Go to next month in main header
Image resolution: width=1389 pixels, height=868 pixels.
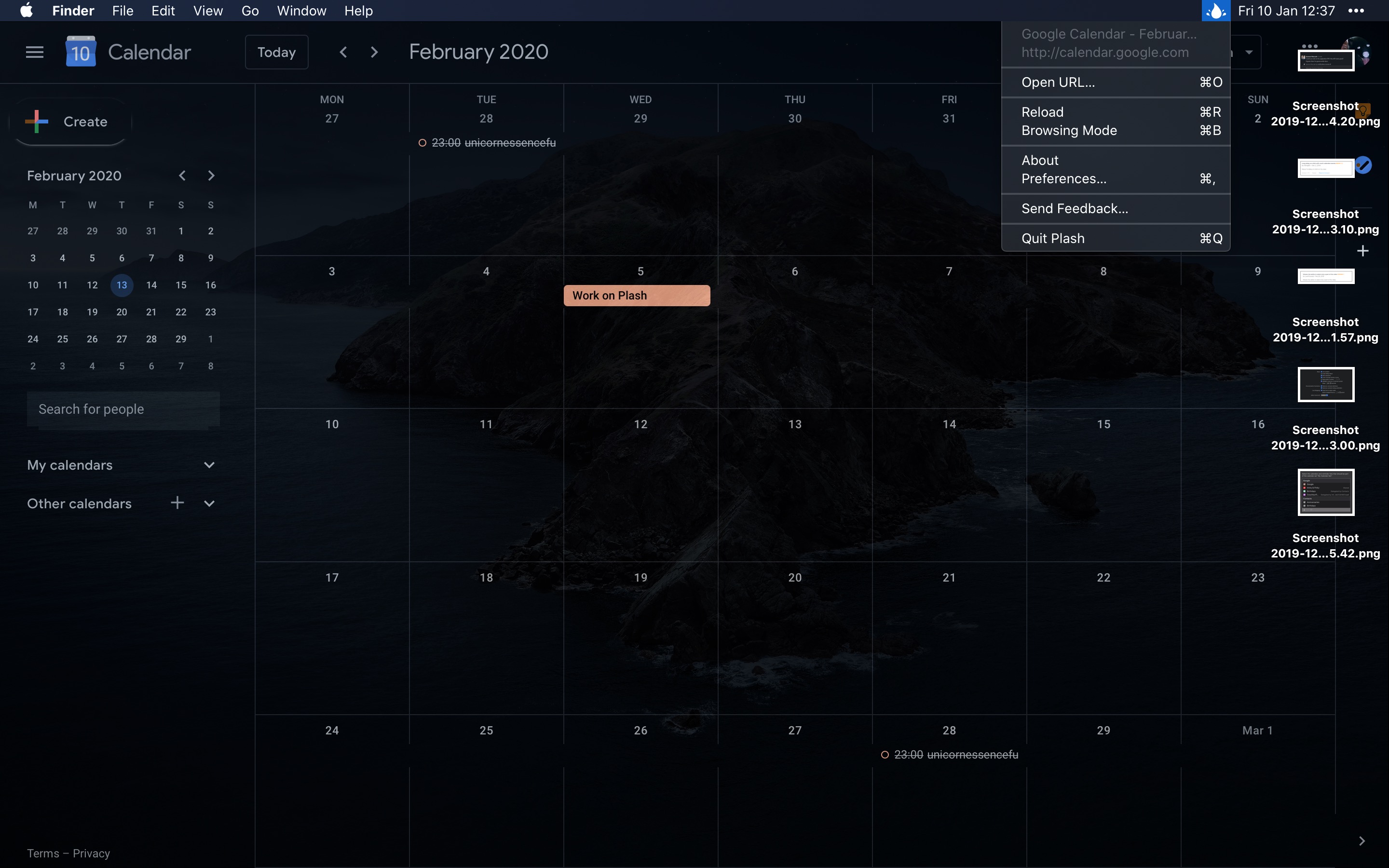374,52
